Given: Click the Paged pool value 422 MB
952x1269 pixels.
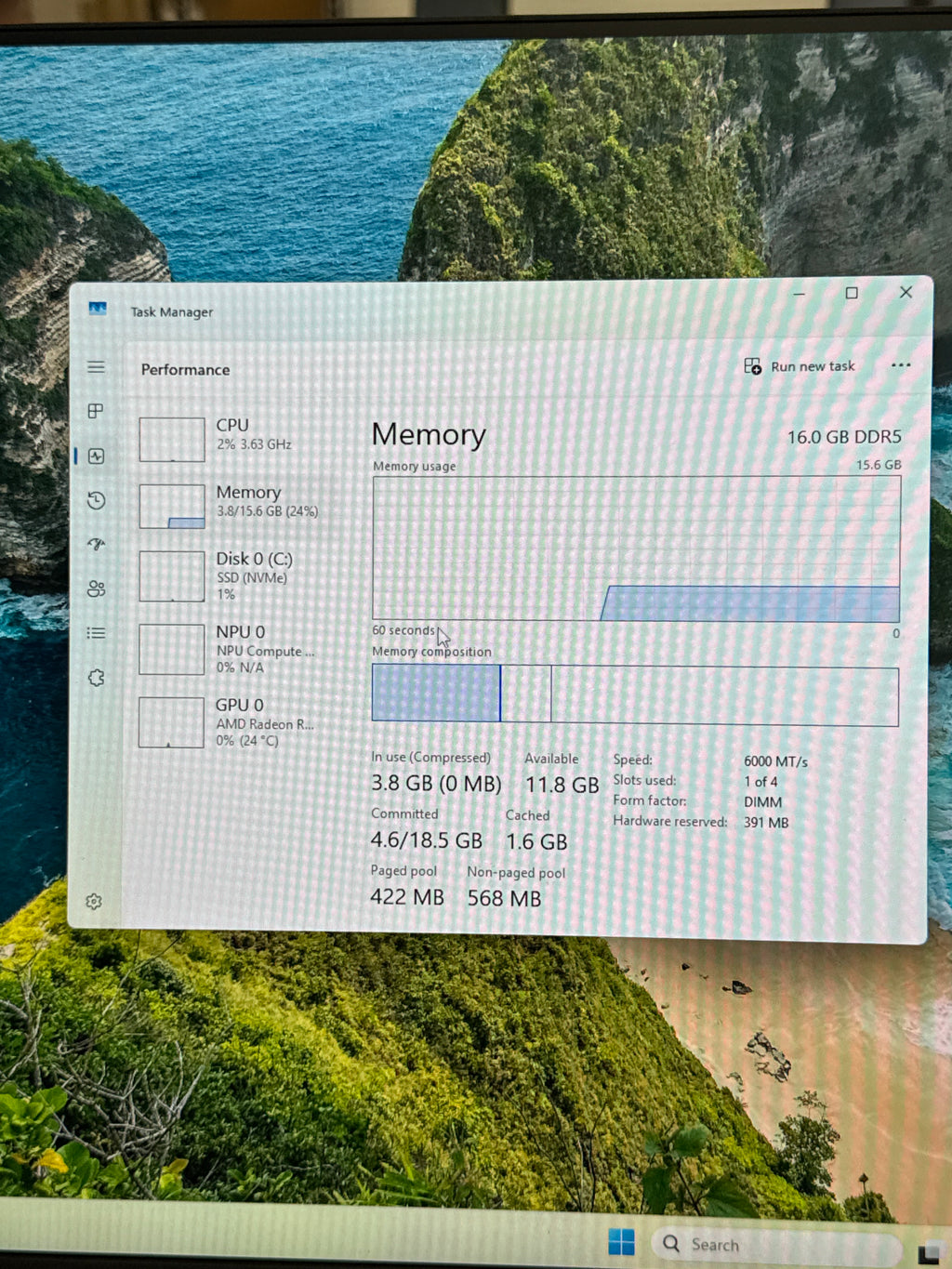Looking at the screenshot, I should point(407,897).
